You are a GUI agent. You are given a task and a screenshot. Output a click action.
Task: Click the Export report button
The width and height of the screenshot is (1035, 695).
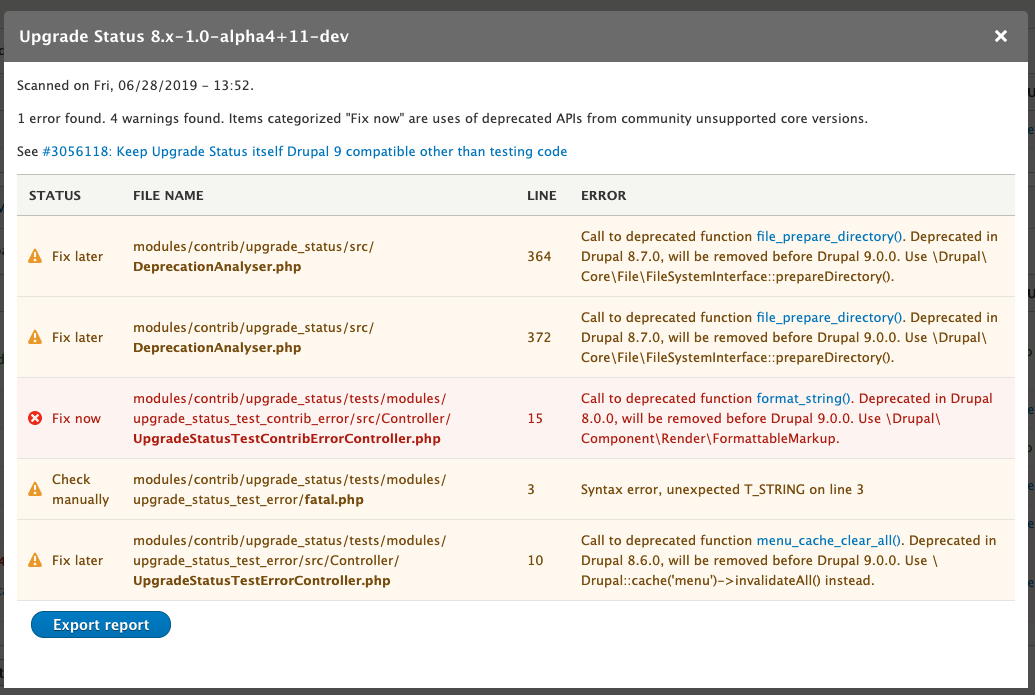point(101,624)
